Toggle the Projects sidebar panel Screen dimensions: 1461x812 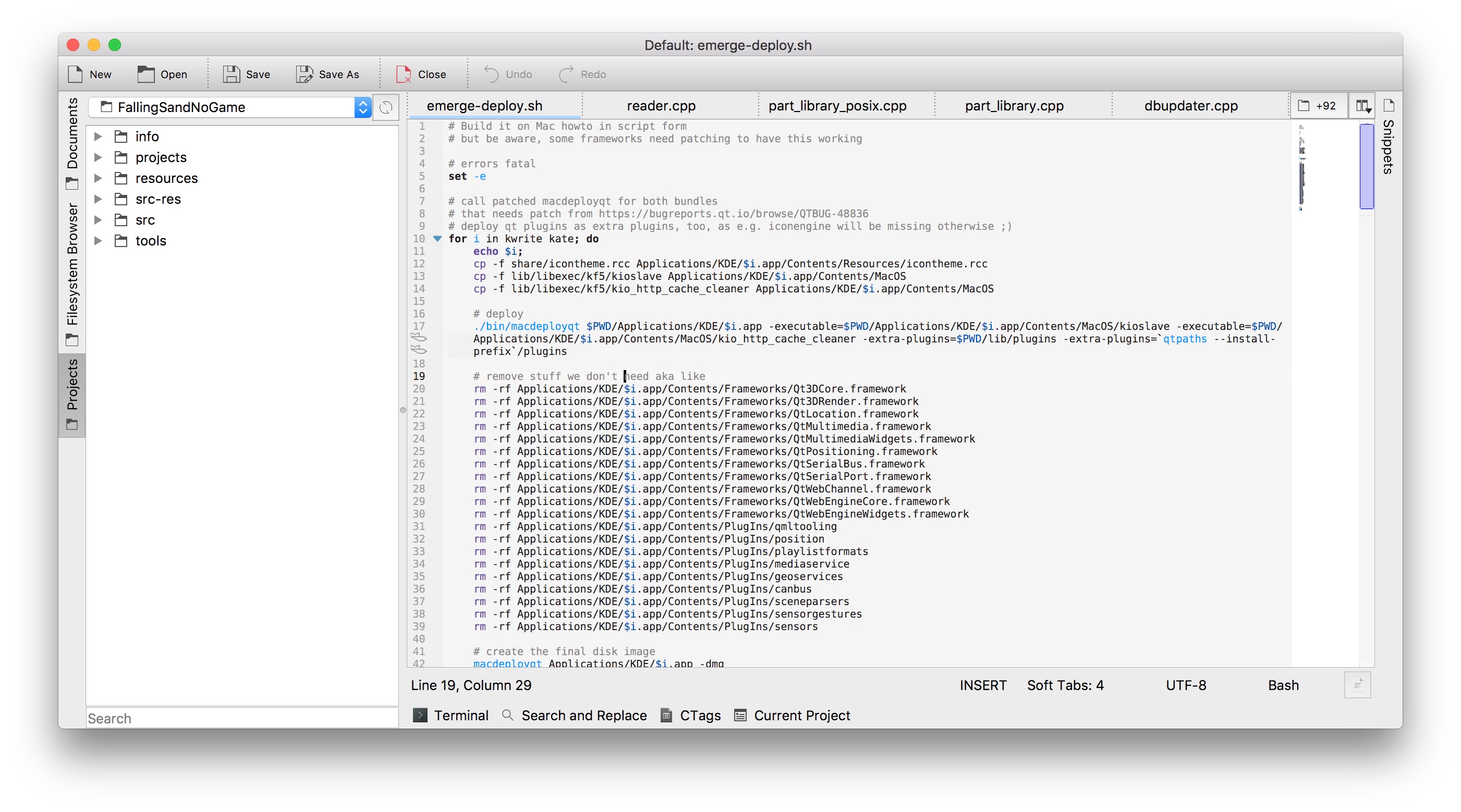72,394
